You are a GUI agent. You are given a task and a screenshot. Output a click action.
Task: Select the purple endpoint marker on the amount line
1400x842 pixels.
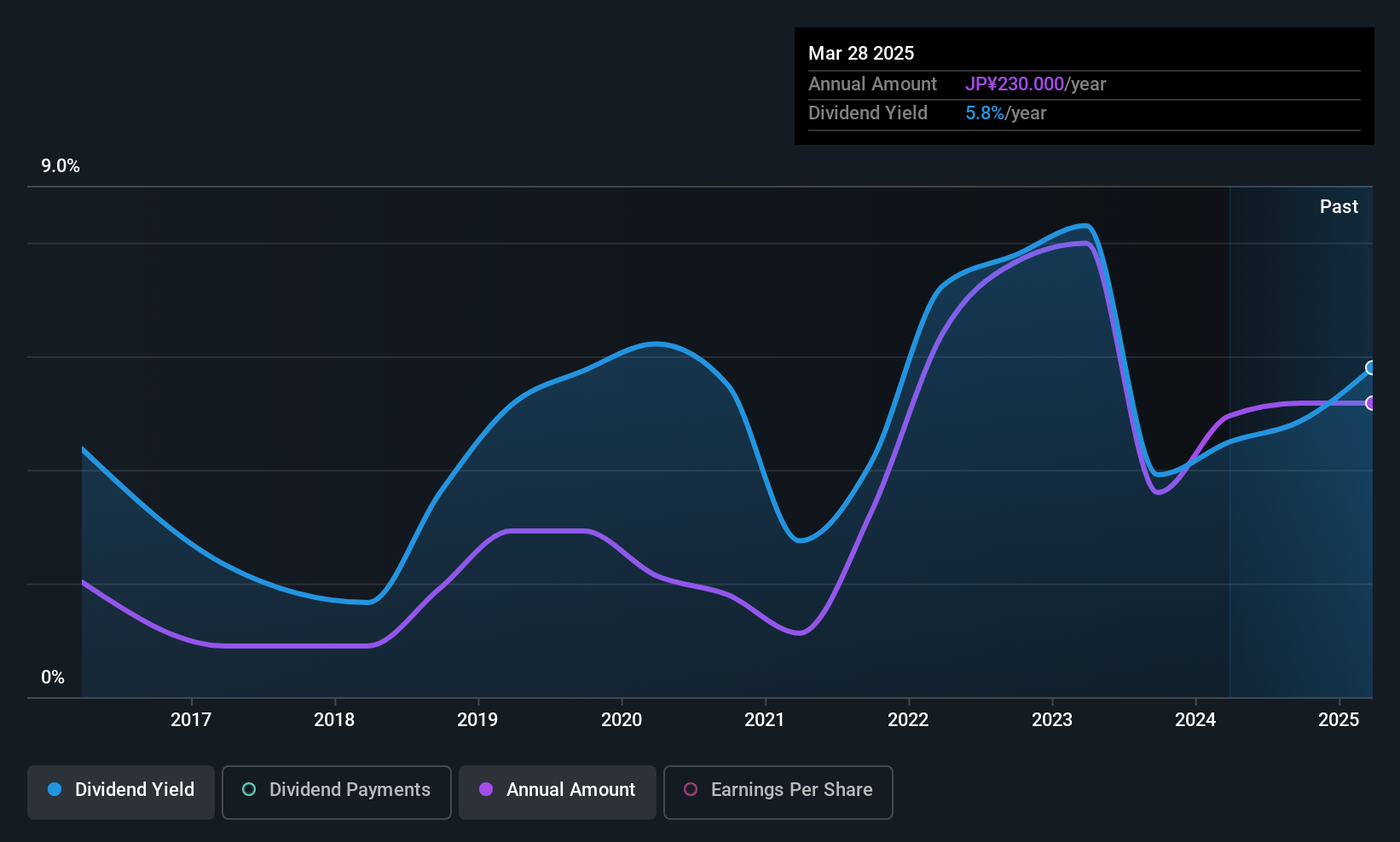coord(1371,403)
